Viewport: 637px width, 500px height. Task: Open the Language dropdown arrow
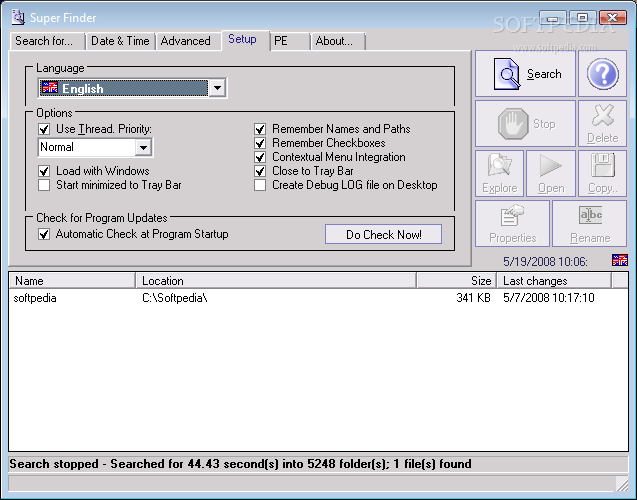217,88
